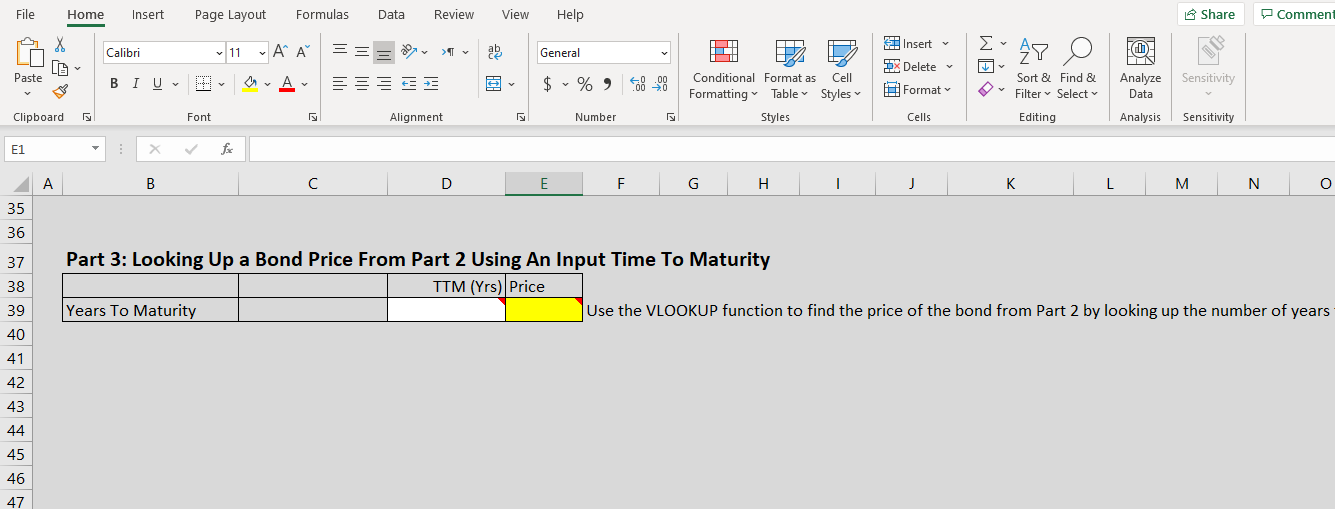Click Fill down icon
This screenshot has height=509, width=1335.
pyautogui.click(x=986, y=67)
